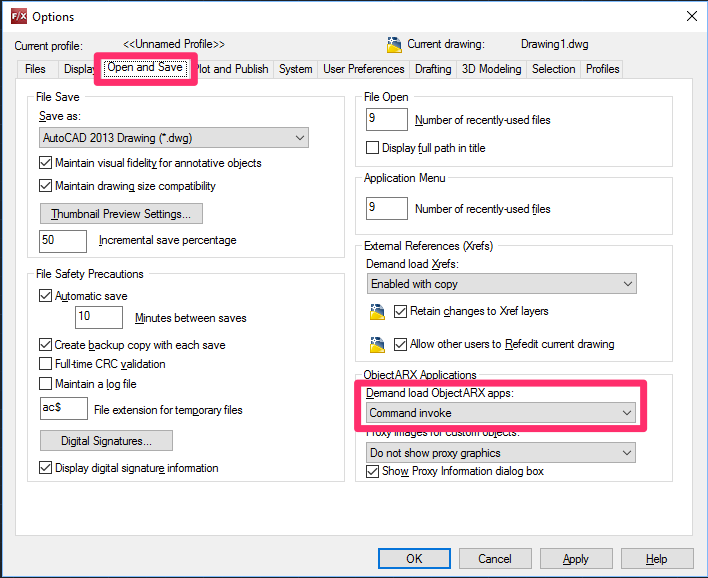The image size is (708, 578).
Task: Enable Maintain a log file
Action: [x=45, y=383]
